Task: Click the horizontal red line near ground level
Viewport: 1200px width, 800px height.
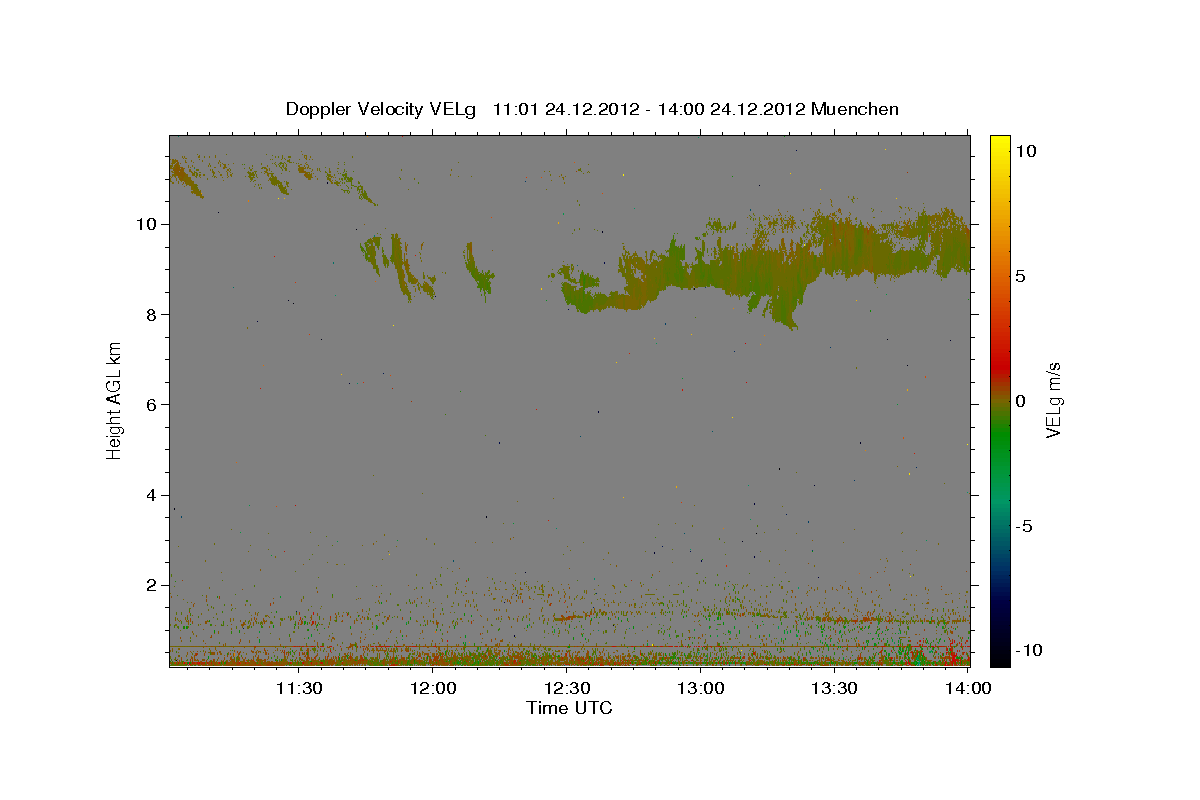Action: tap(569, 647)
